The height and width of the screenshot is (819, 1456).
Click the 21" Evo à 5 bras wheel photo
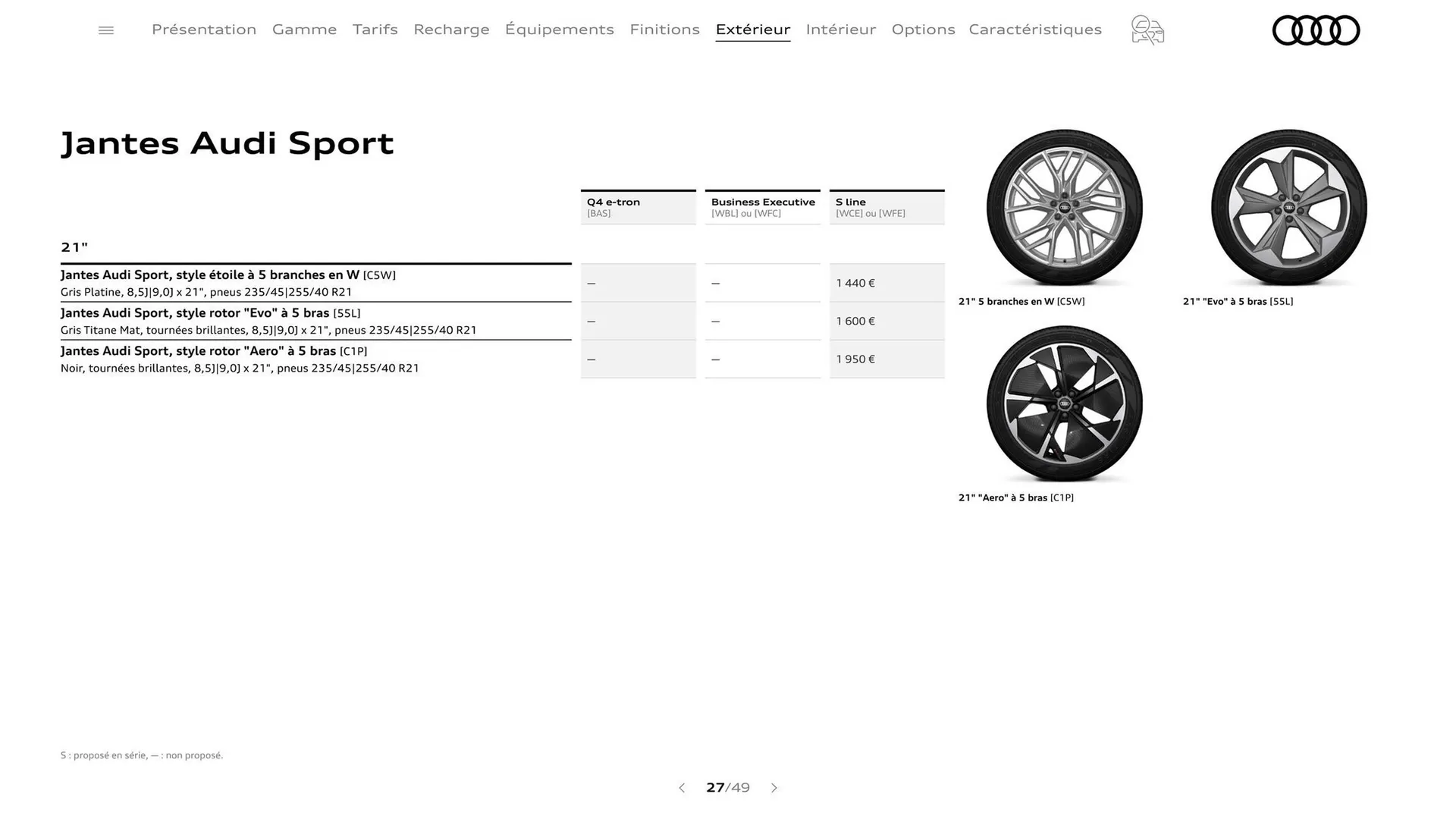click(x=1290, y=209)
